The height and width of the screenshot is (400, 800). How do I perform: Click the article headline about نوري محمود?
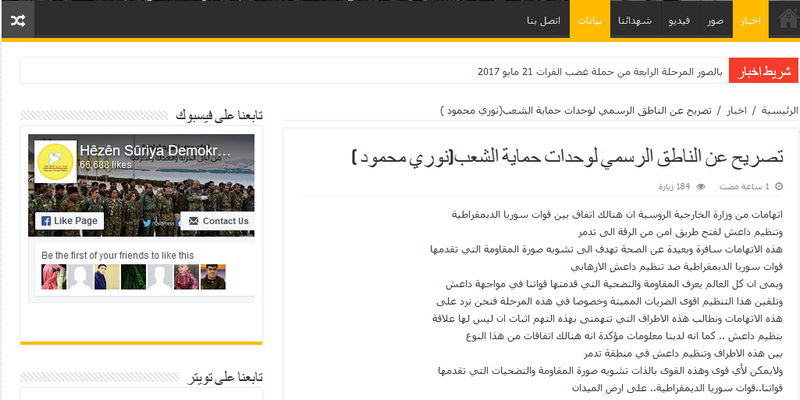(567, 158)
